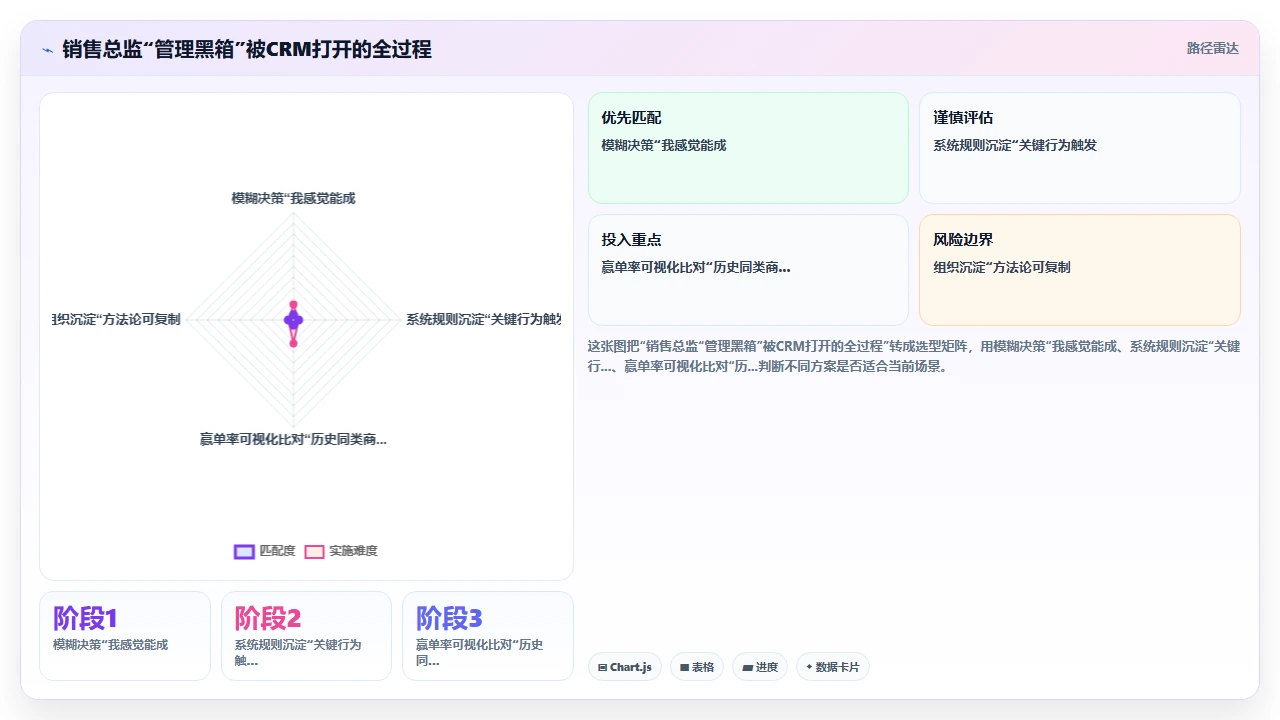The image size is (1280, 720).
Task: Click the 表格 tag chip
Action: [697, 667]
